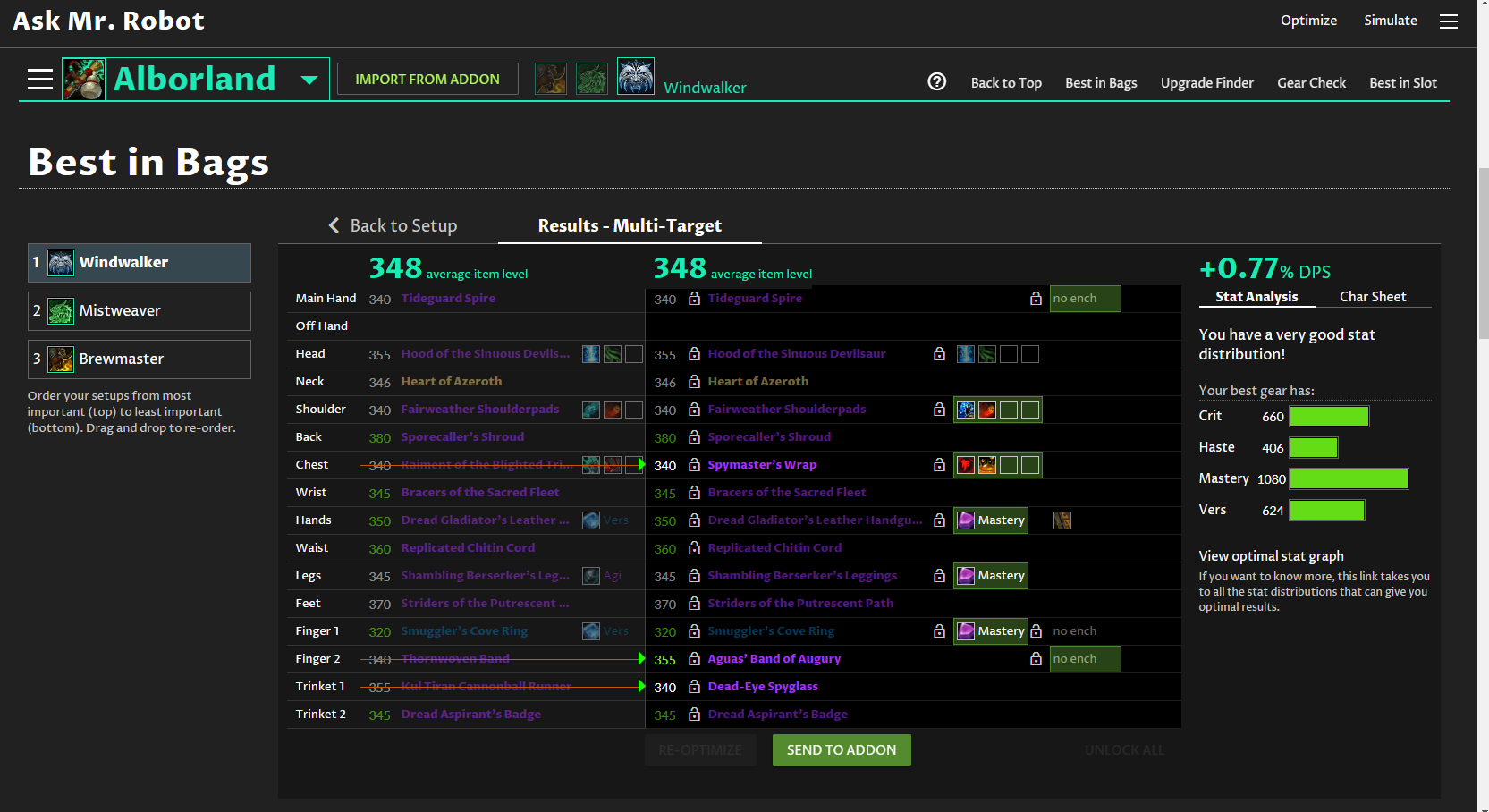Click the Vers gem icon in the Hands row
The image size is (1489, 812).
pyautogui.click(x=591, y=520)
